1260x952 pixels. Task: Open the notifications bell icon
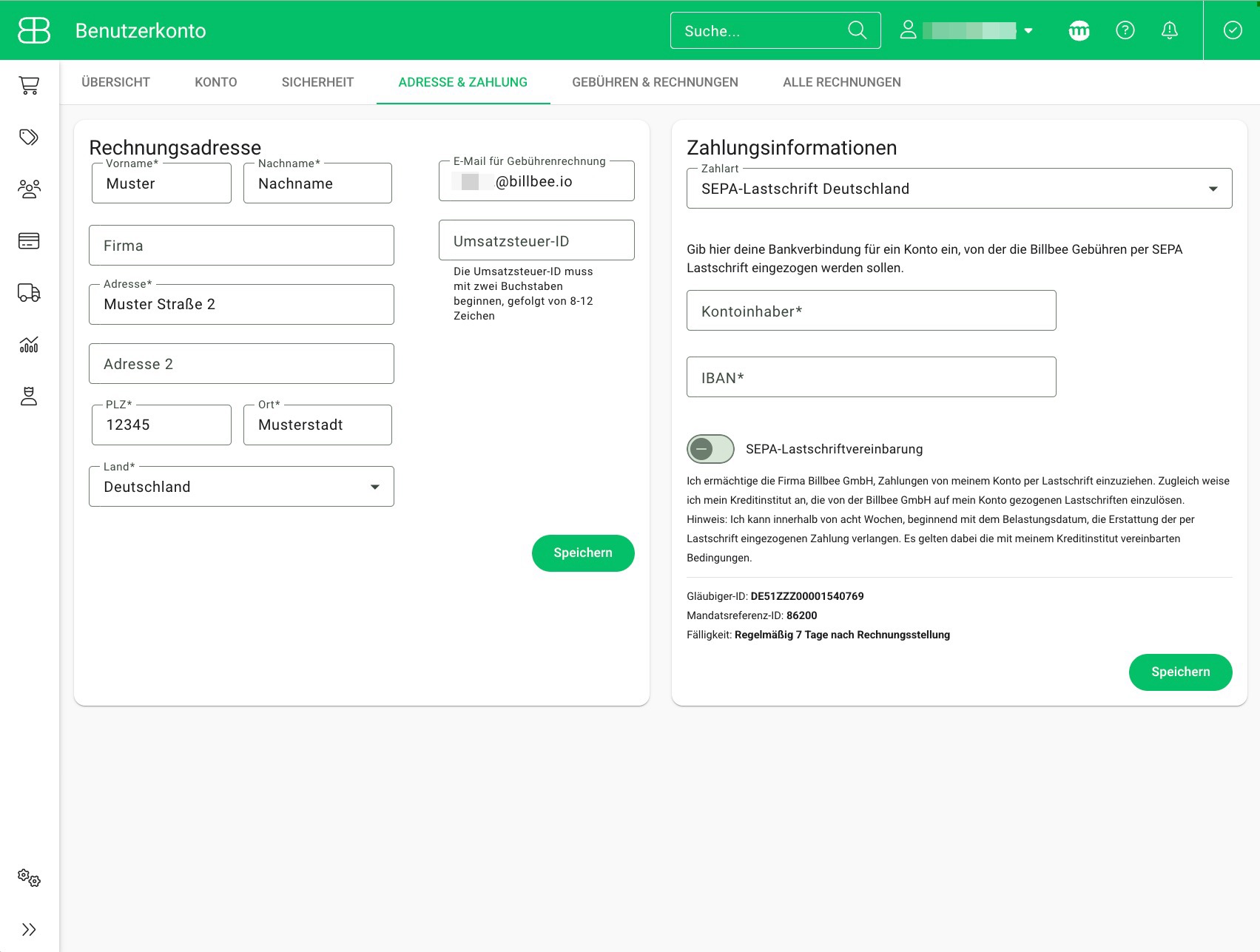point(1170,30)
